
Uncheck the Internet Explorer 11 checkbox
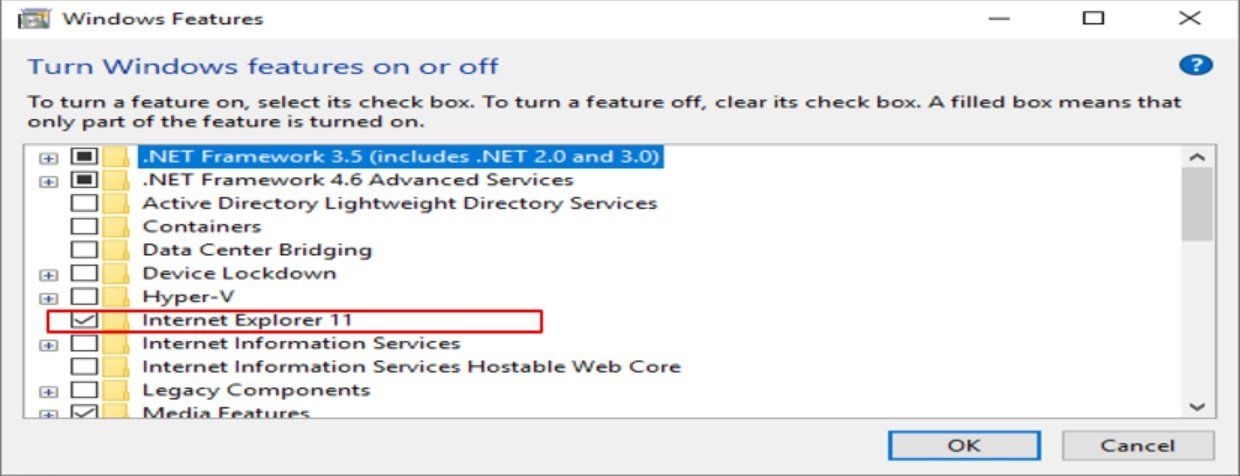pyautogui.click(x=85, y=320)
